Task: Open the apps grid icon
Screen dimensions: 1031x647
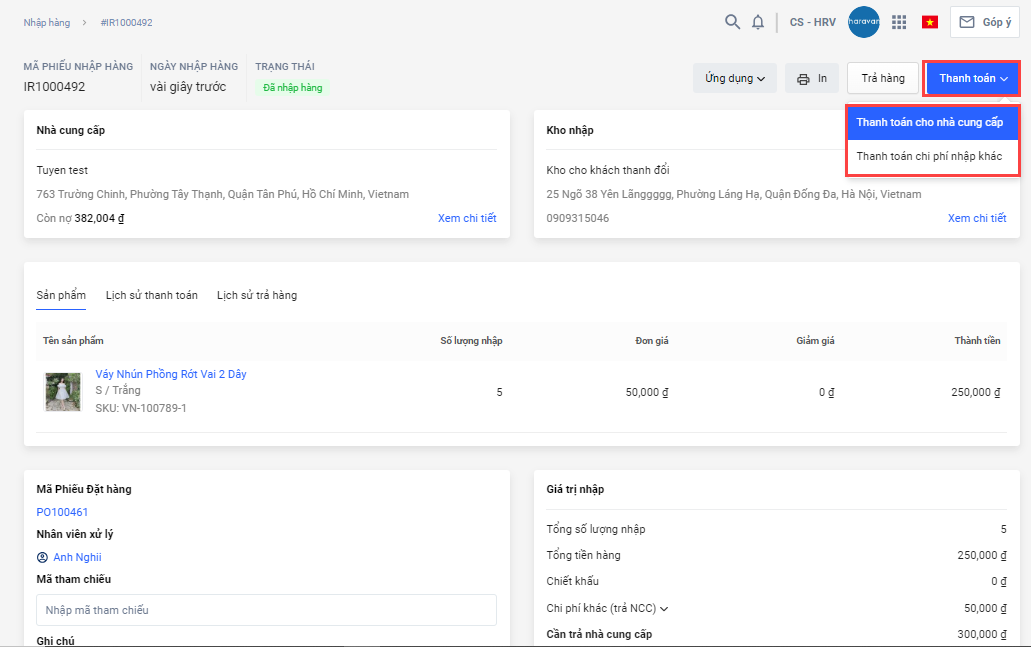Action: (x=899, y=22)
